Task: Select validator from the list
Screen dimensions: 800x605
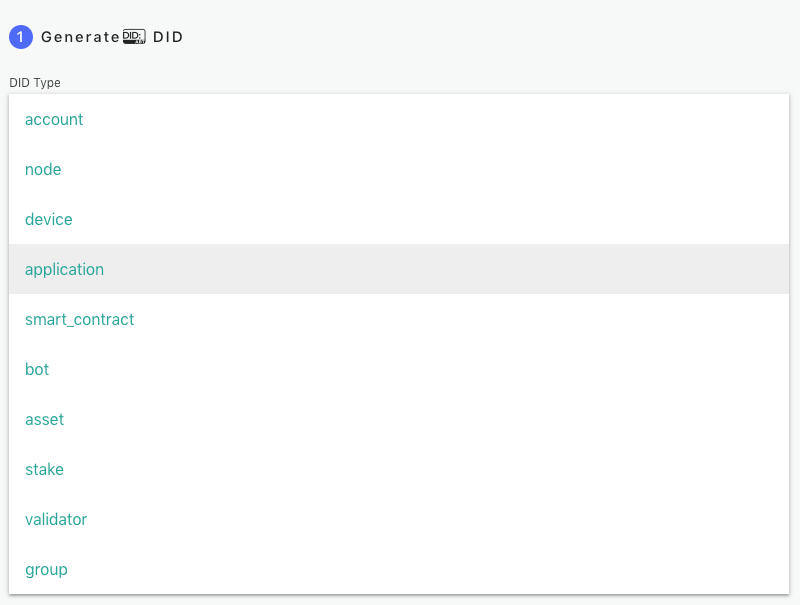Action: 56,519
